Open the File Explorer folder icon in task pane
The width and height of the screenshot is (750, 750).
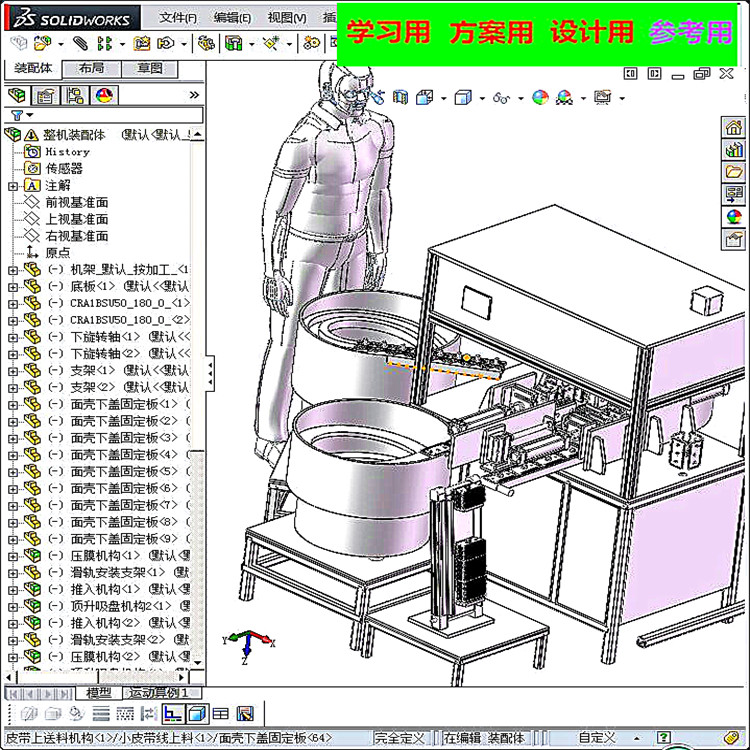click(x=734, y=171)
